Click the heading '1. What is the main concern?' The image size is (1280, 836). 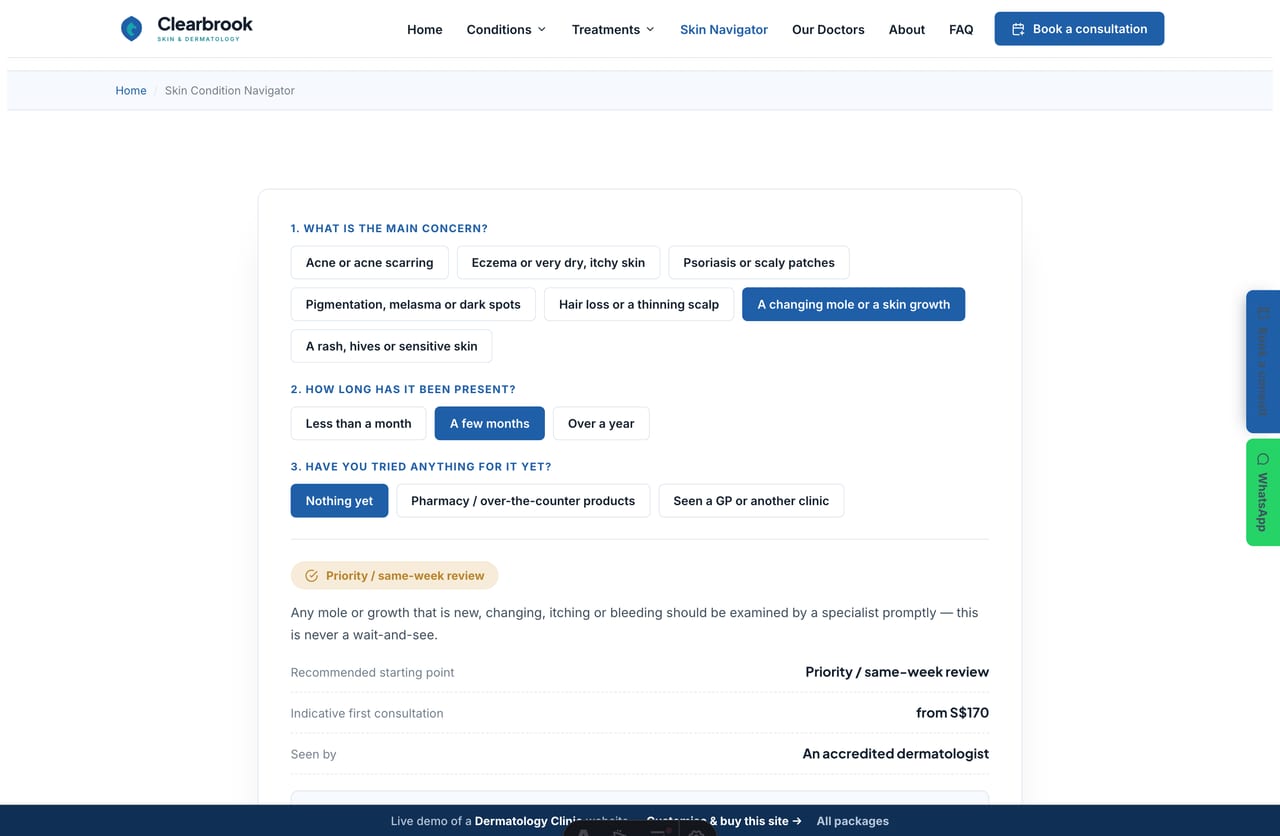389,229
